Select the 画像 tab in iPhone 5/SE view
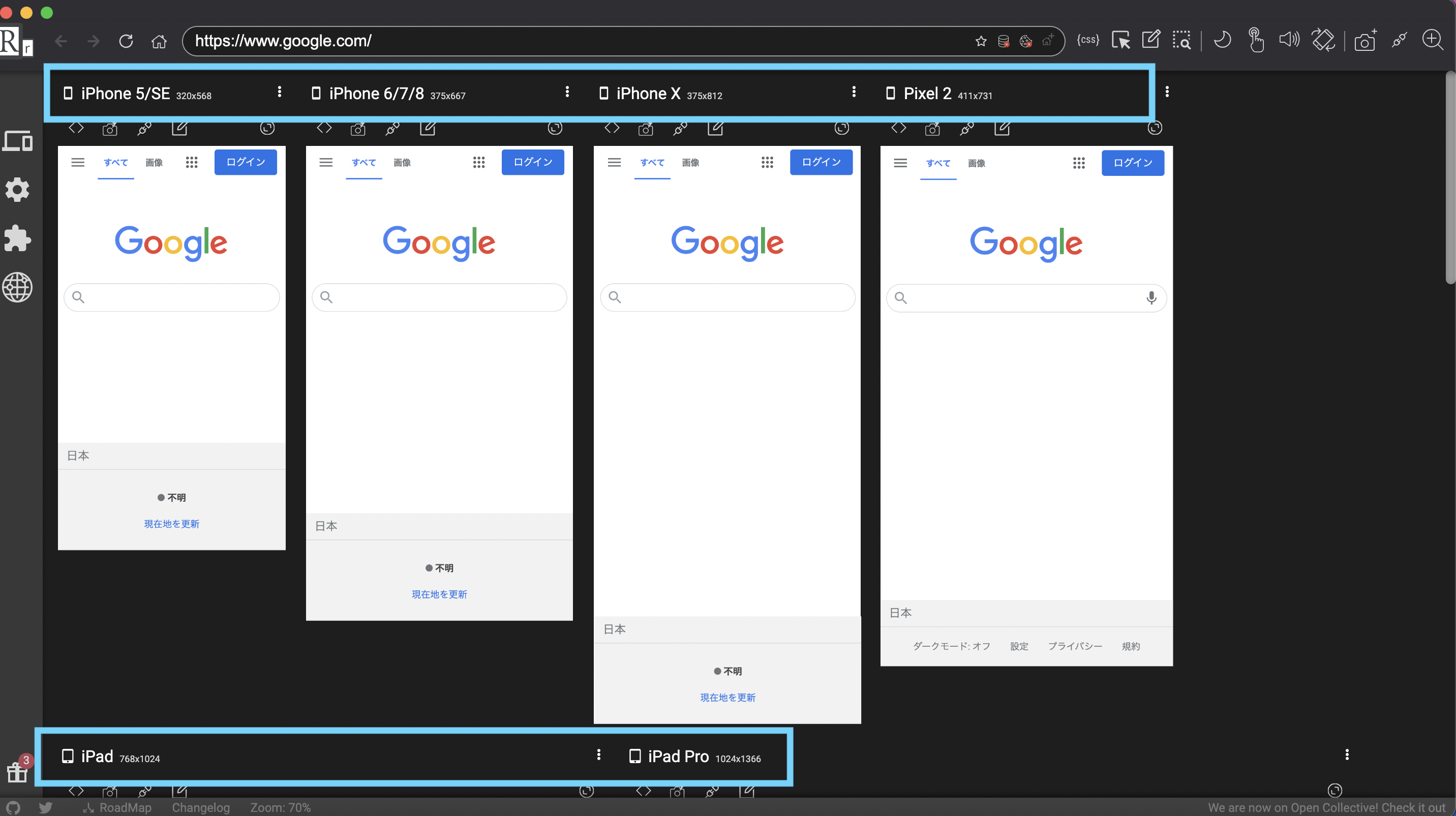 pyautogui.click(x=154, y=163)
